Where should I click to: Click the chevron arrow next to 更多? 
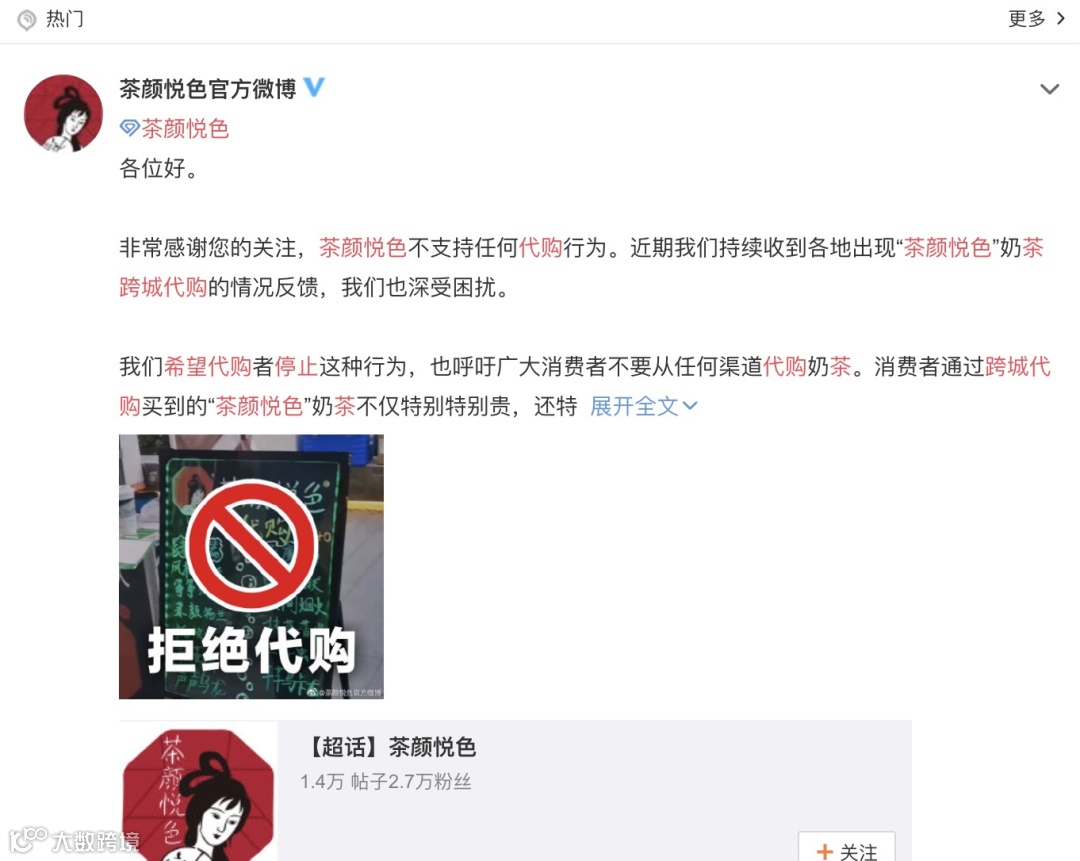1061,19
